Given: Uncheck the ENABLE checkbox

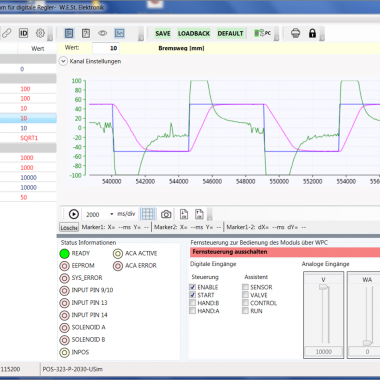Looking at the screenshot, I should click(x=192, y=287).
